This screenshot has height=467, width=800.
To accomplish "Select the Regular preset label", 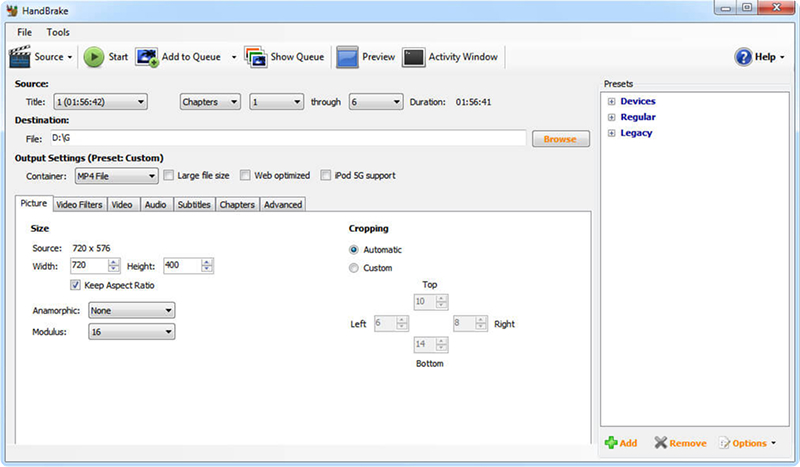I will point(638,117).
